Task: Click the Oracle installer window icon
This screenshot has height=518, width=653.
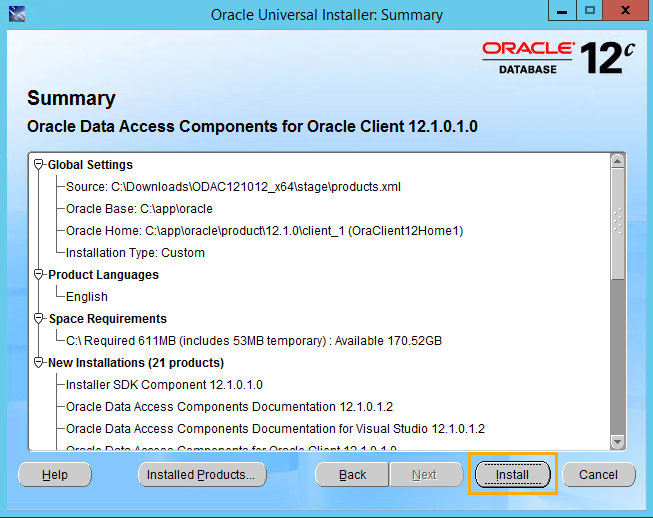Action: pos(17,14)
